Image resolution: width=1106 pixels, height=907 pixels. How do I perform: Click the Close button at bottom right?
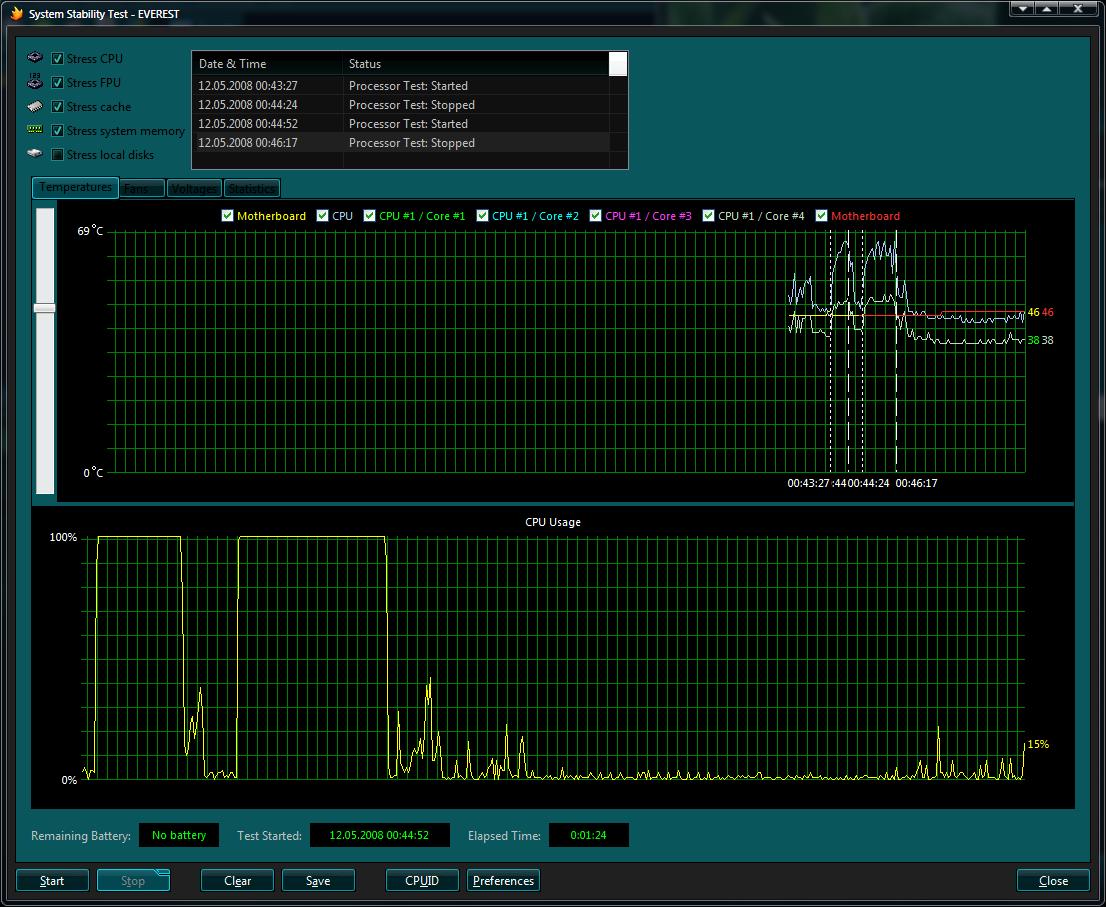pyautogui.click(x=1053, y=880)
